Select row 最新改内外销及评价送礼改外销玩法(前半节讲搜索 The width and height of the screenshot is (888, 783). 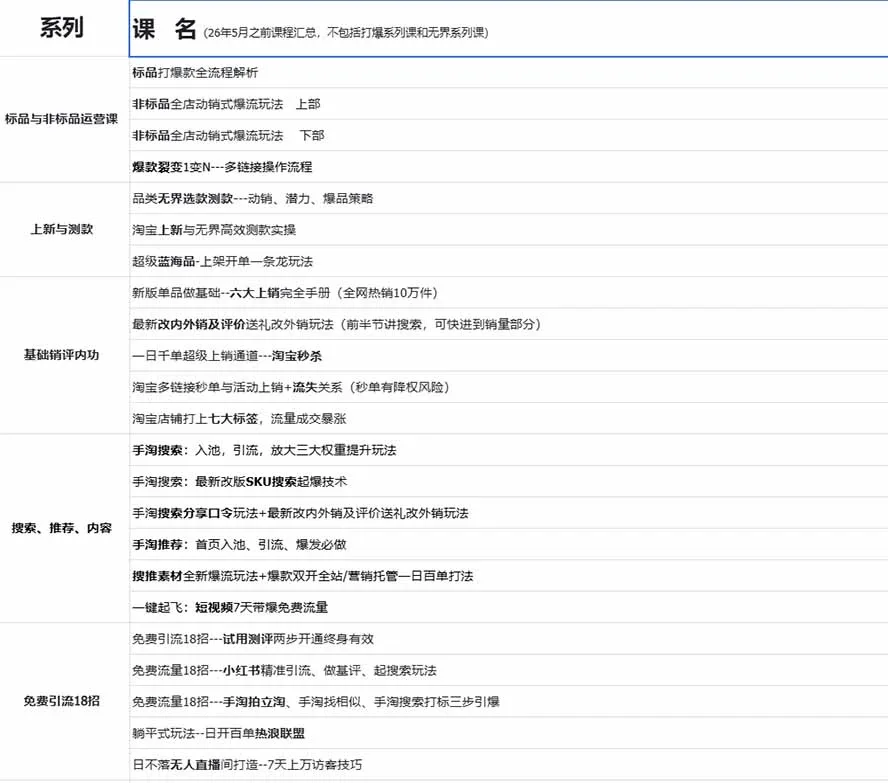click(x=509, y=324)
